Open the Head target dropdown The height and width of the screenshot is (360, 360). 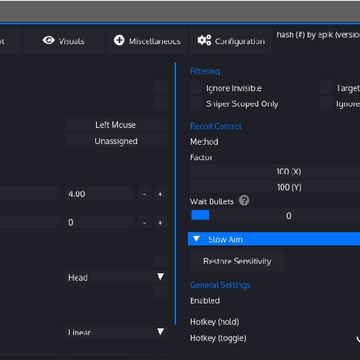116,277
